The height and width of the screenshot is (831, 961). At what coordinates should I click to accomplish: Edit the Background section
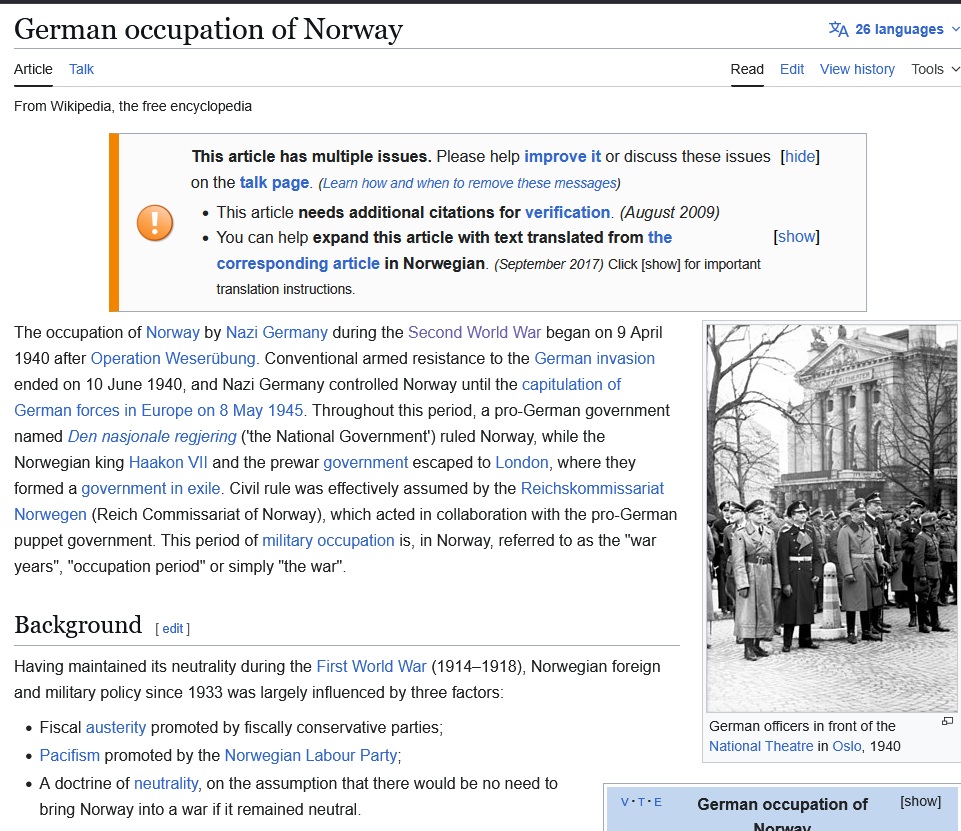coord(172,628)
